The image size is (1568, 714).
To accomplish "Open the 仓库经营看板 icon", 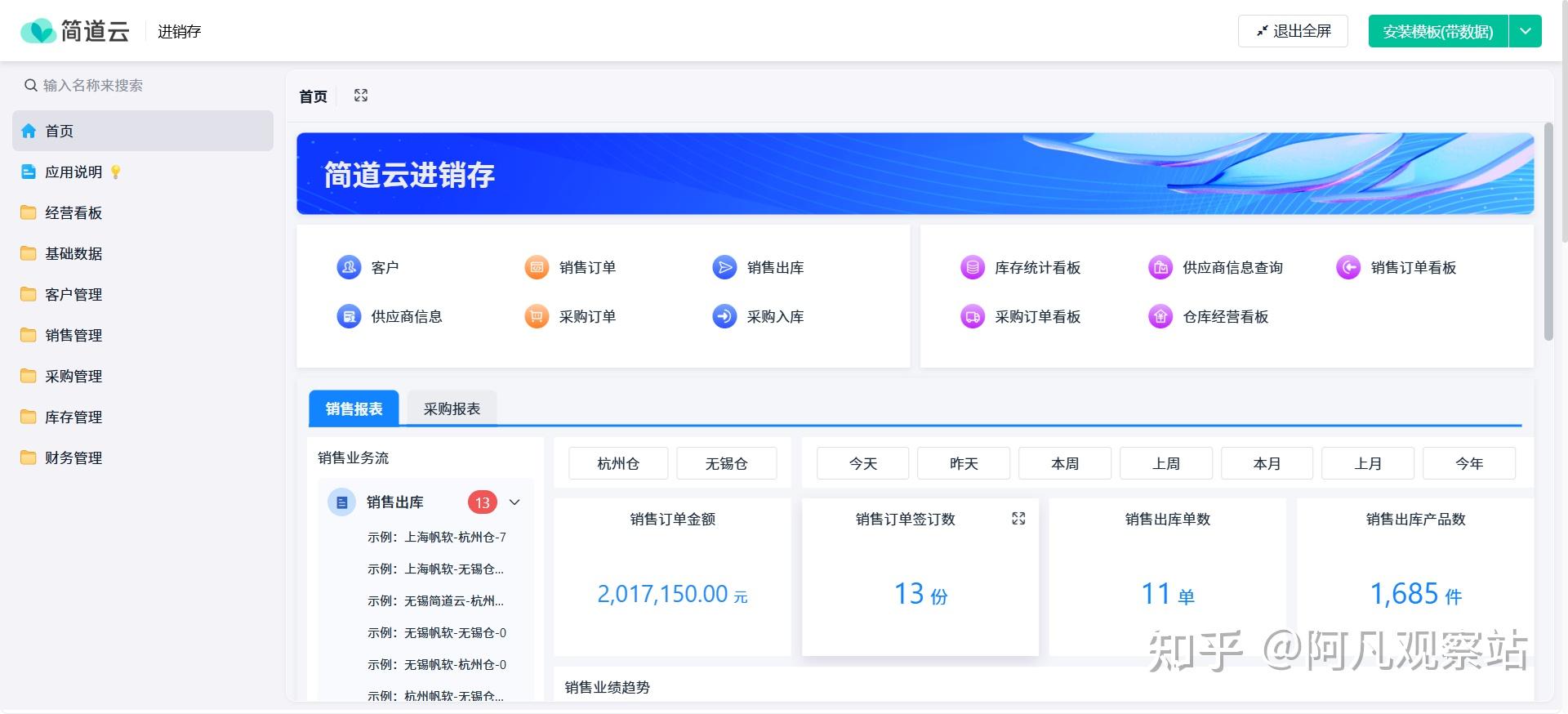I will coord(1160,316).
